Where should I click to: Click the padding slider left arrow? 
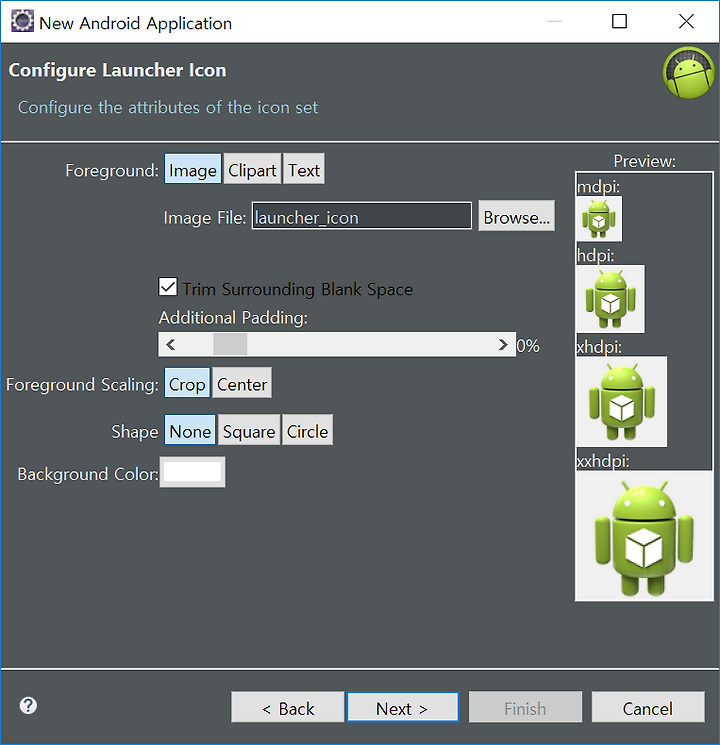click(x=171, y=344)
